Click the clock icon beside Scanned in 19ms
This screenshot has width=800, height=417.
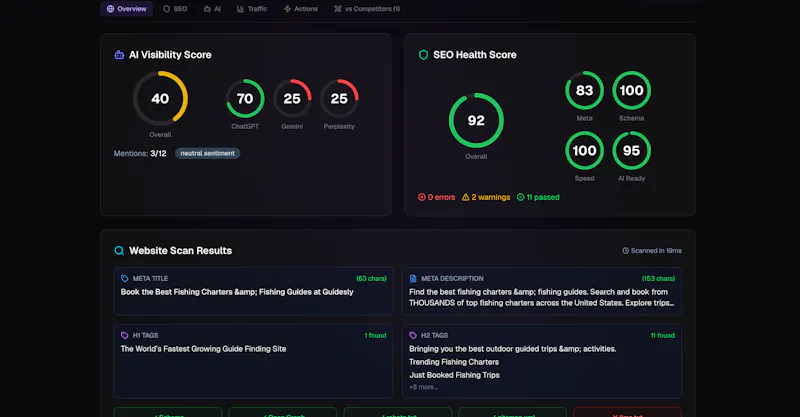(626, 251)
